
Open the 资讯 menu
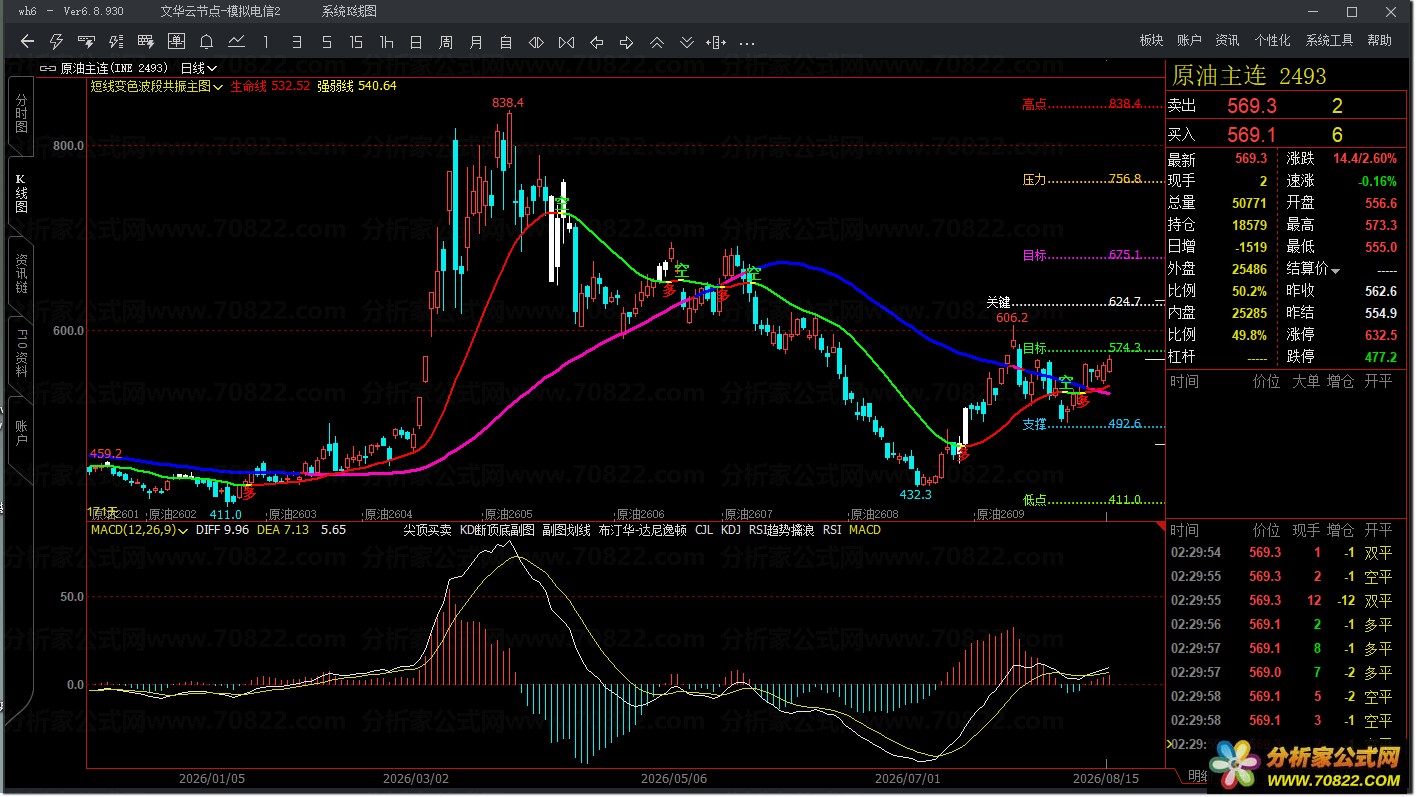(x=1227, y=41)
